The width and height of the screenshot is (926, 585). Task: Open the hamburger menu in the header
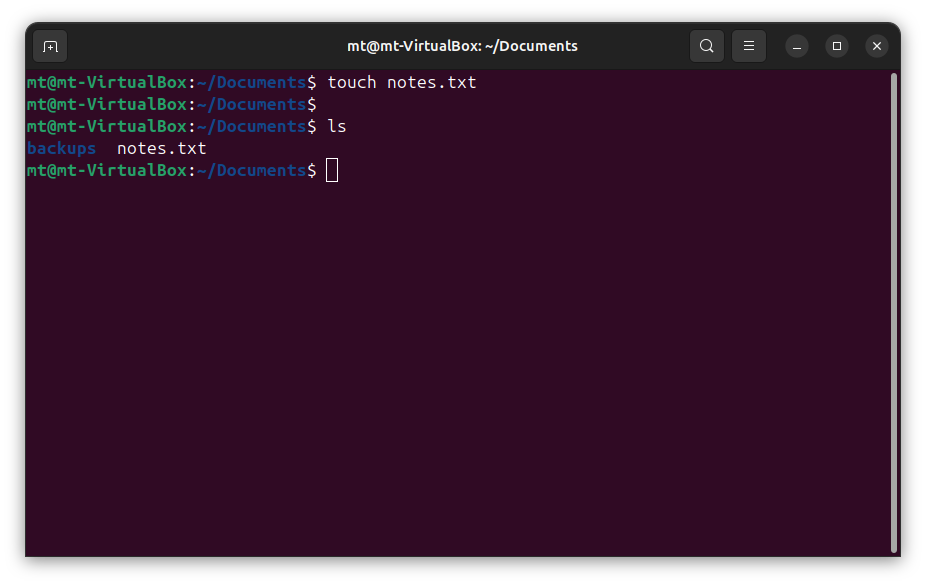(748, 46)
